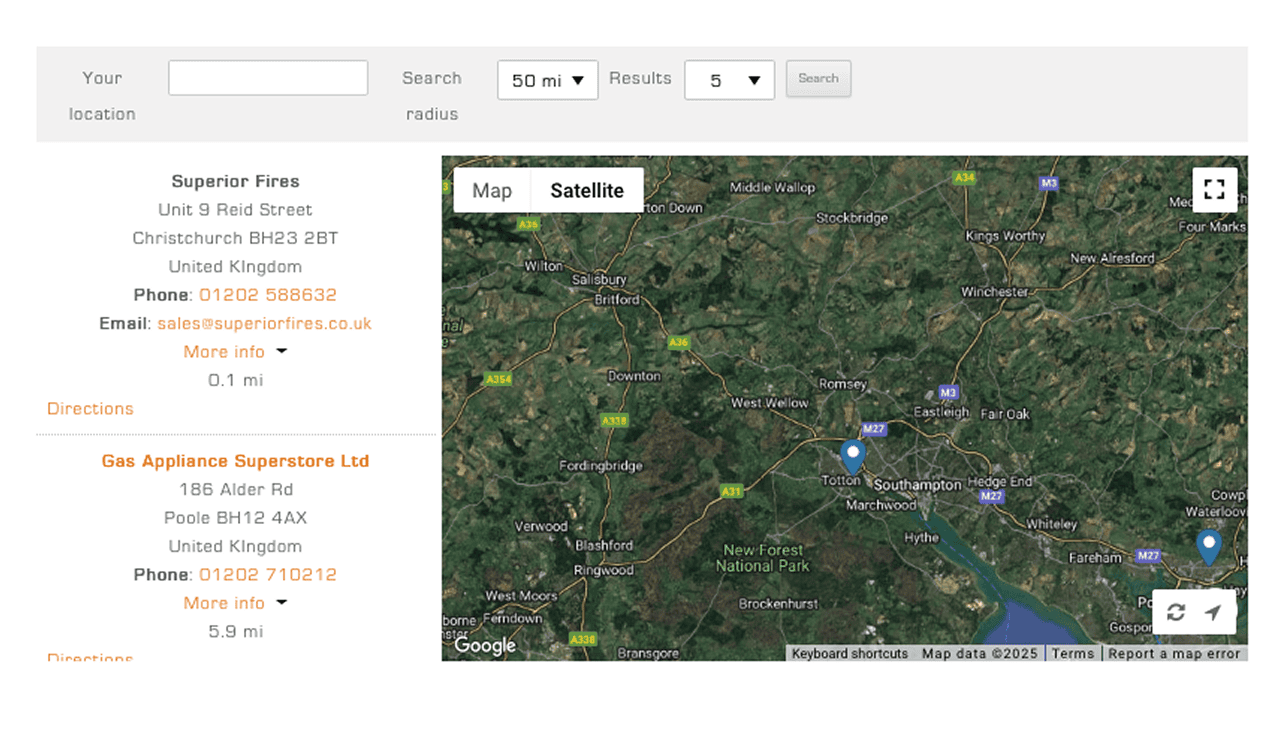Expand More info for Gas Appliance Superstore
The height and width of the screenshot is (736, 1280).
tap(234, 603)
